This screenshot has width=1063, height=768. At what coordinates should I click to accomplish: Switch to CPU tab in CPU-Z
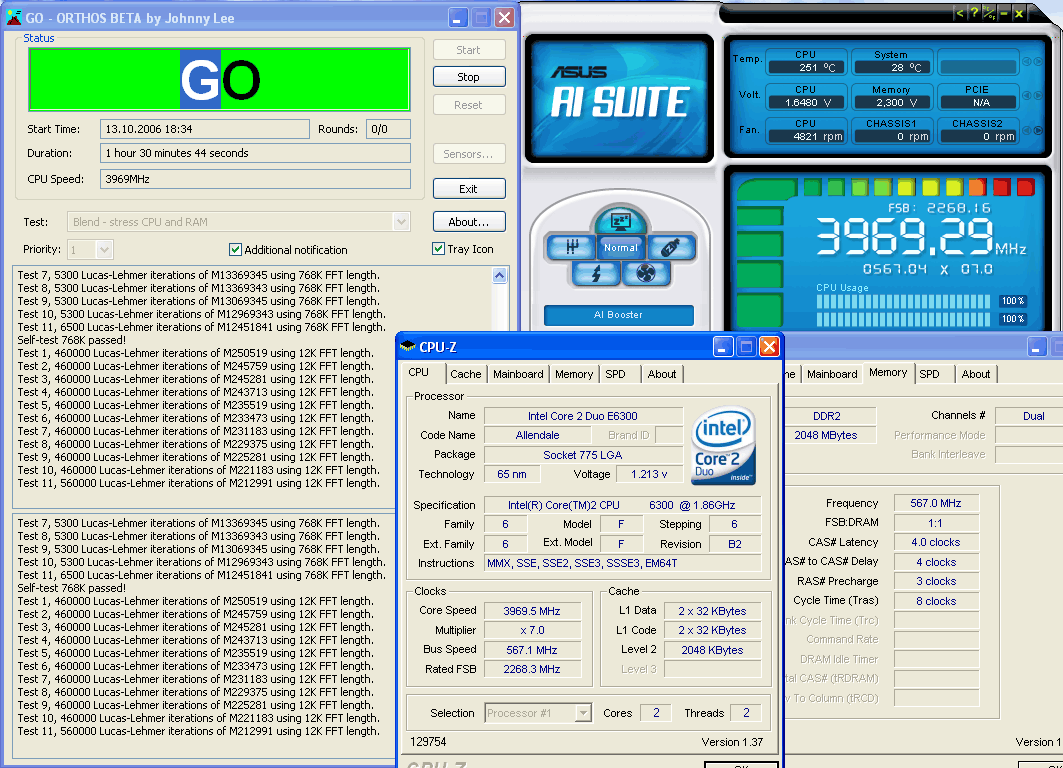419,373
